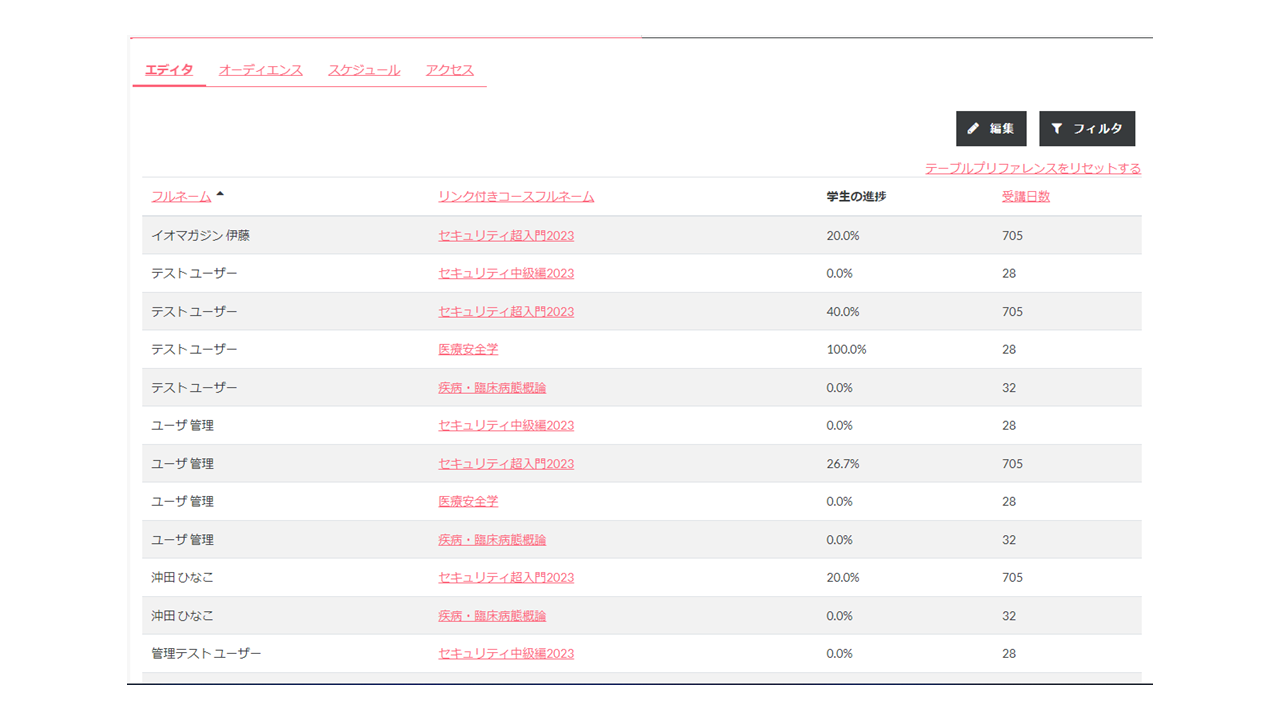Reset table preferences via テーブルプリファレンスをリセットする

pos(1033,168)
